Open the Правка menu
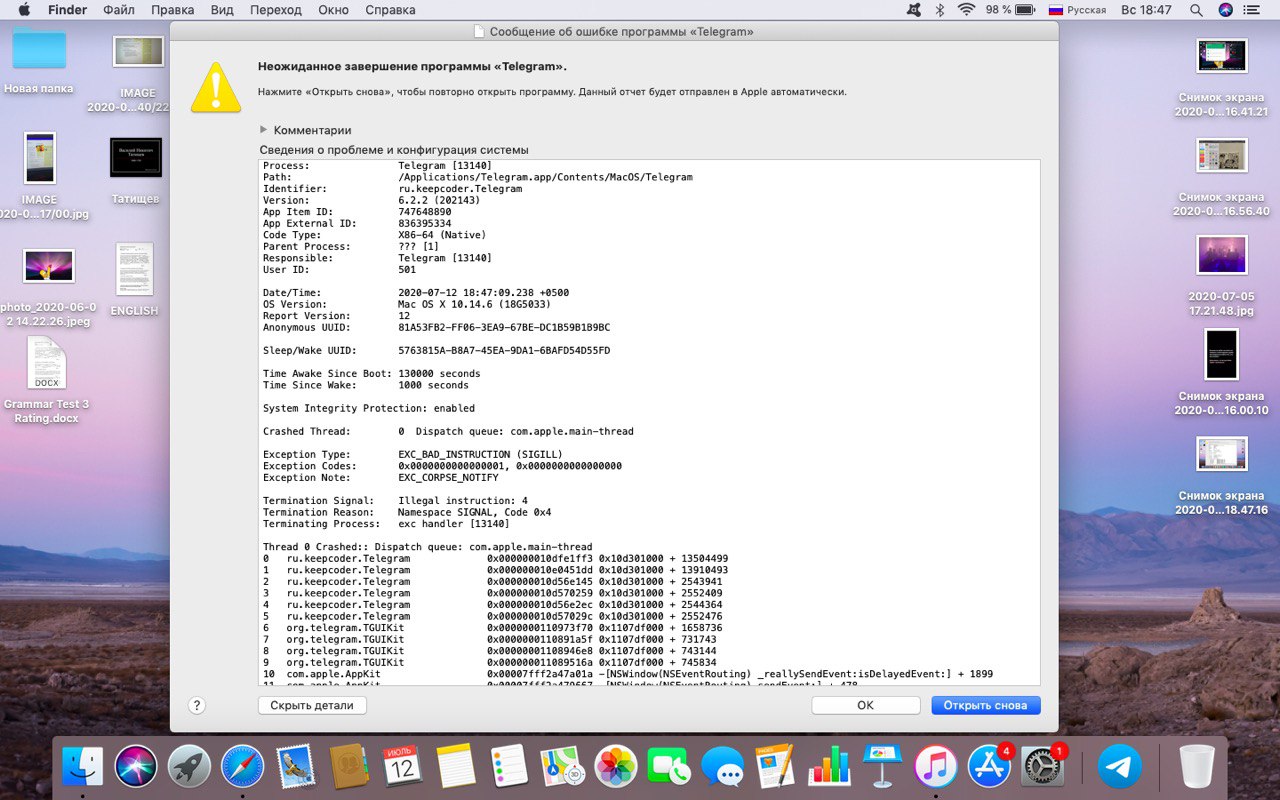This screenshot has height=800, width=1280. point(173,10)
